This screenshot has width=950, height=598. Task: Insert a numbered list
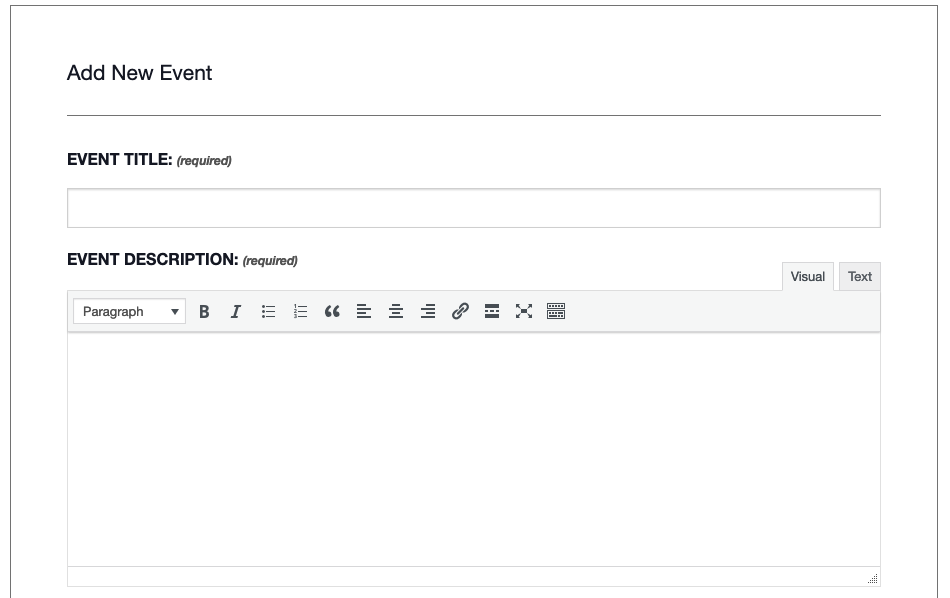tap(301, 311)
